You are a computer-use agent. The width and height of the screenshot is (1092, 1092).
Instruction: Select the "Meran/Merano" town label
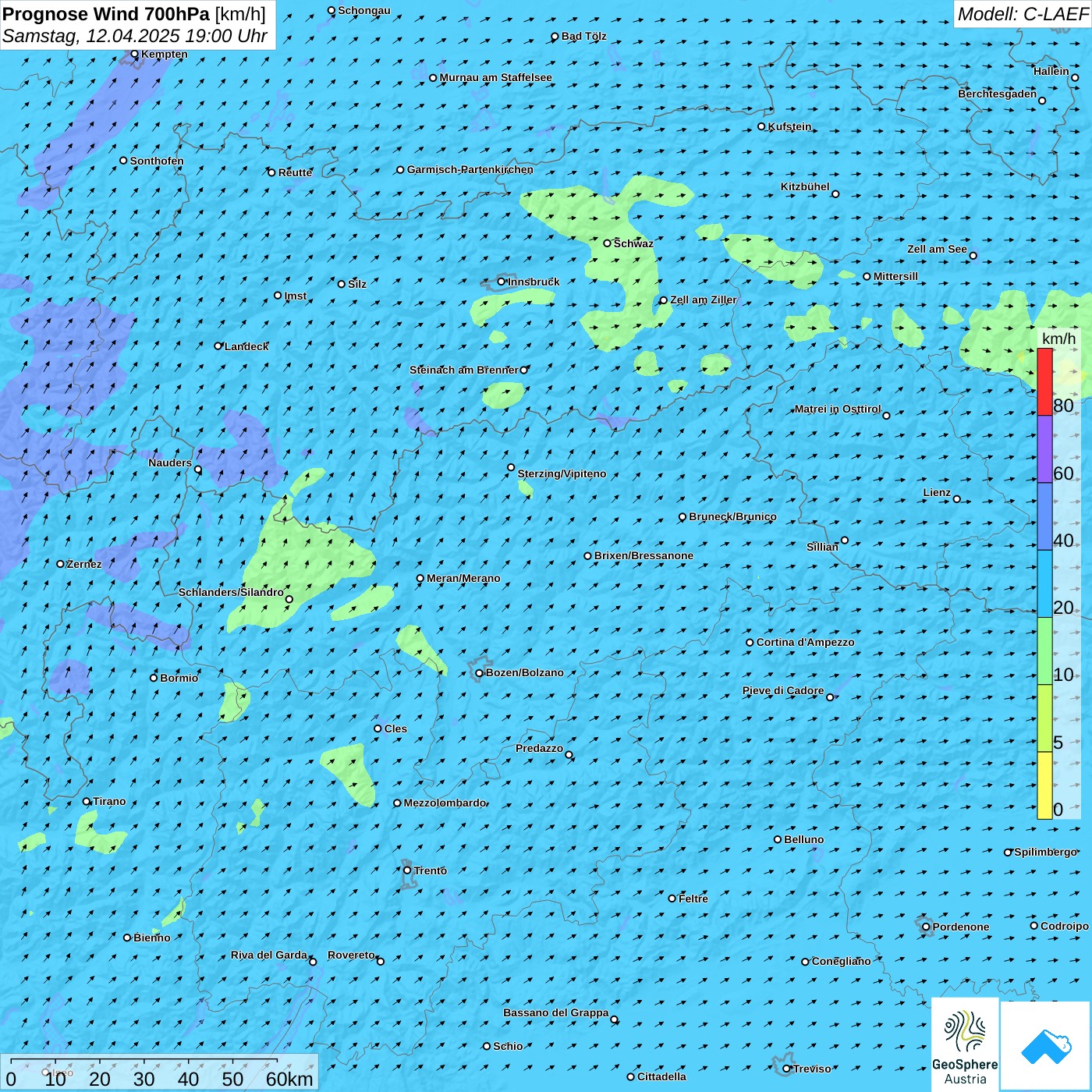463,578
